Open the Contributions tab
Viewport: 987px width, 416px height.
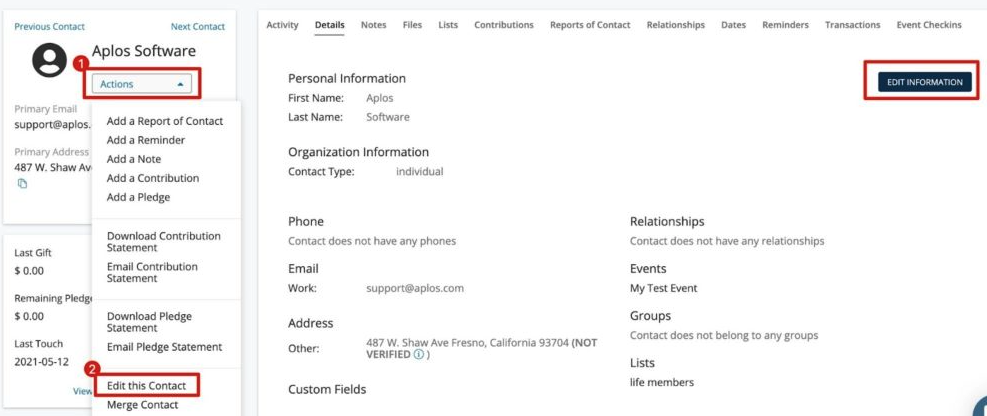click(x=504, y=25)
